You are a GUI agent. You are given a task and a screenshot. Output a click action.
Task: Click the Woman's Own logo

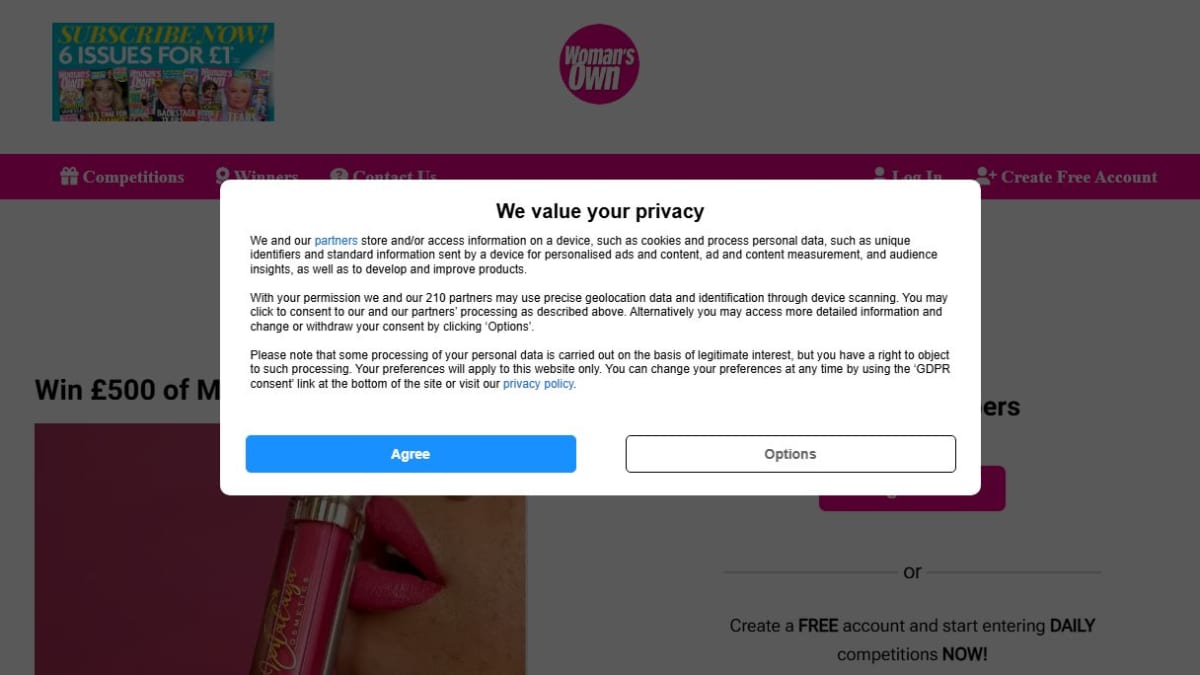point(599,64)
